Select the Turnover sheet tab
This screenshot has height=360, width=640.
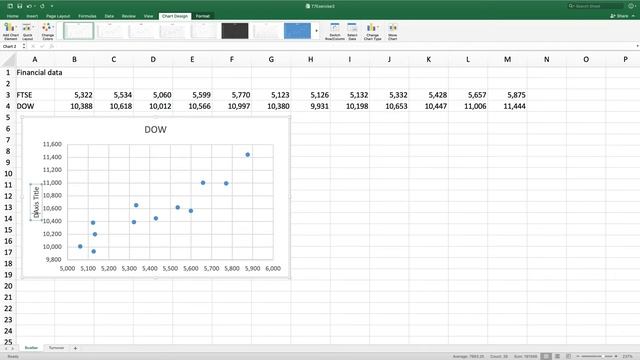tap(56, 348)
